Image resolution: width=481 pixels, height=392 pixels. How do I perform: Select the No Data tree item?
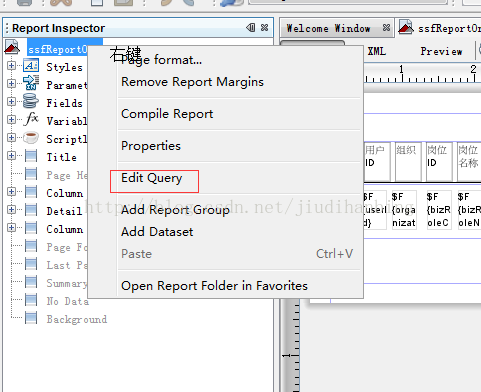(x=68, y=301)
